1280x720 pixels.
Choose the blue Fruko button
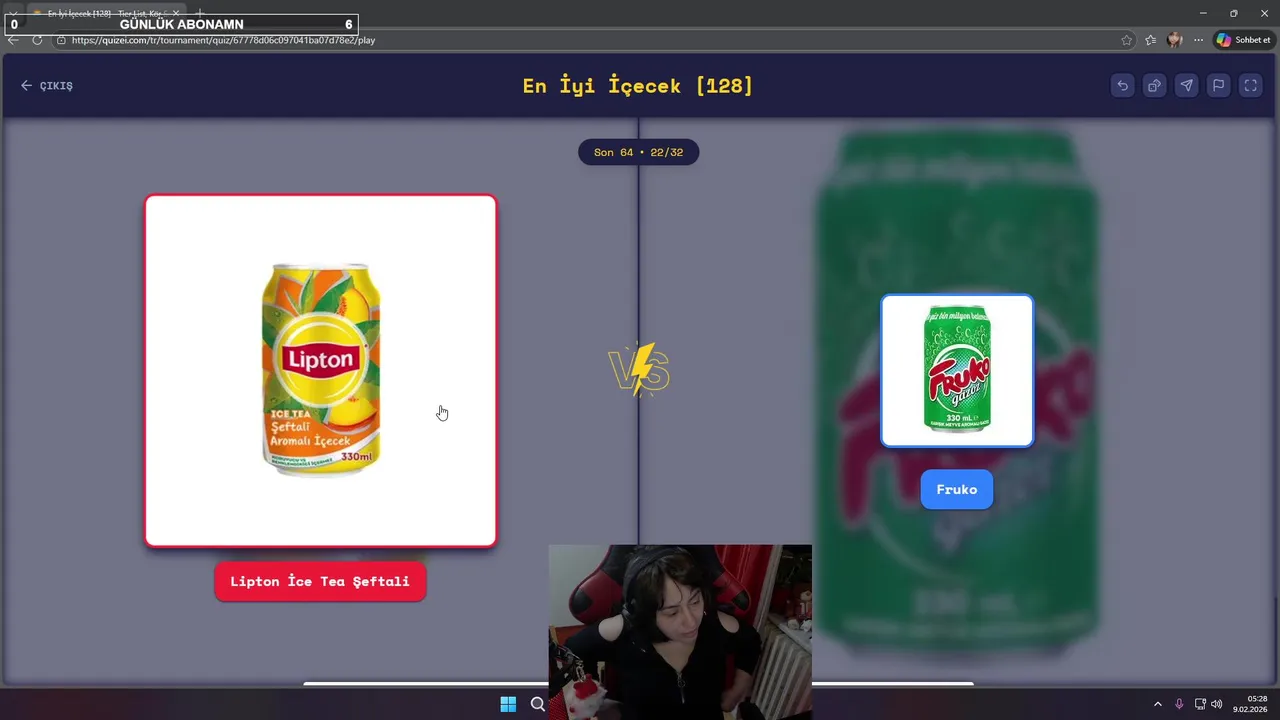click(957, 489)
